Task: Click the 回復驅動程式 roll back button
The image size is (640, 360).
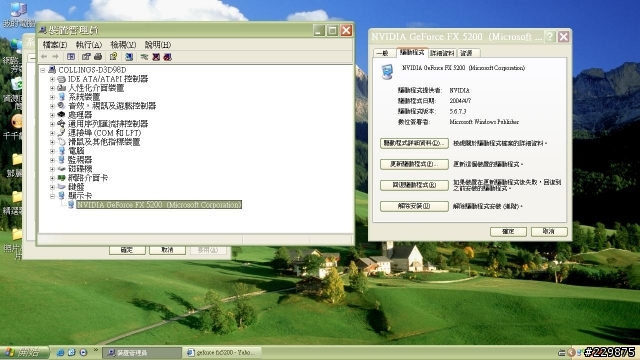Action: (414, 185)
